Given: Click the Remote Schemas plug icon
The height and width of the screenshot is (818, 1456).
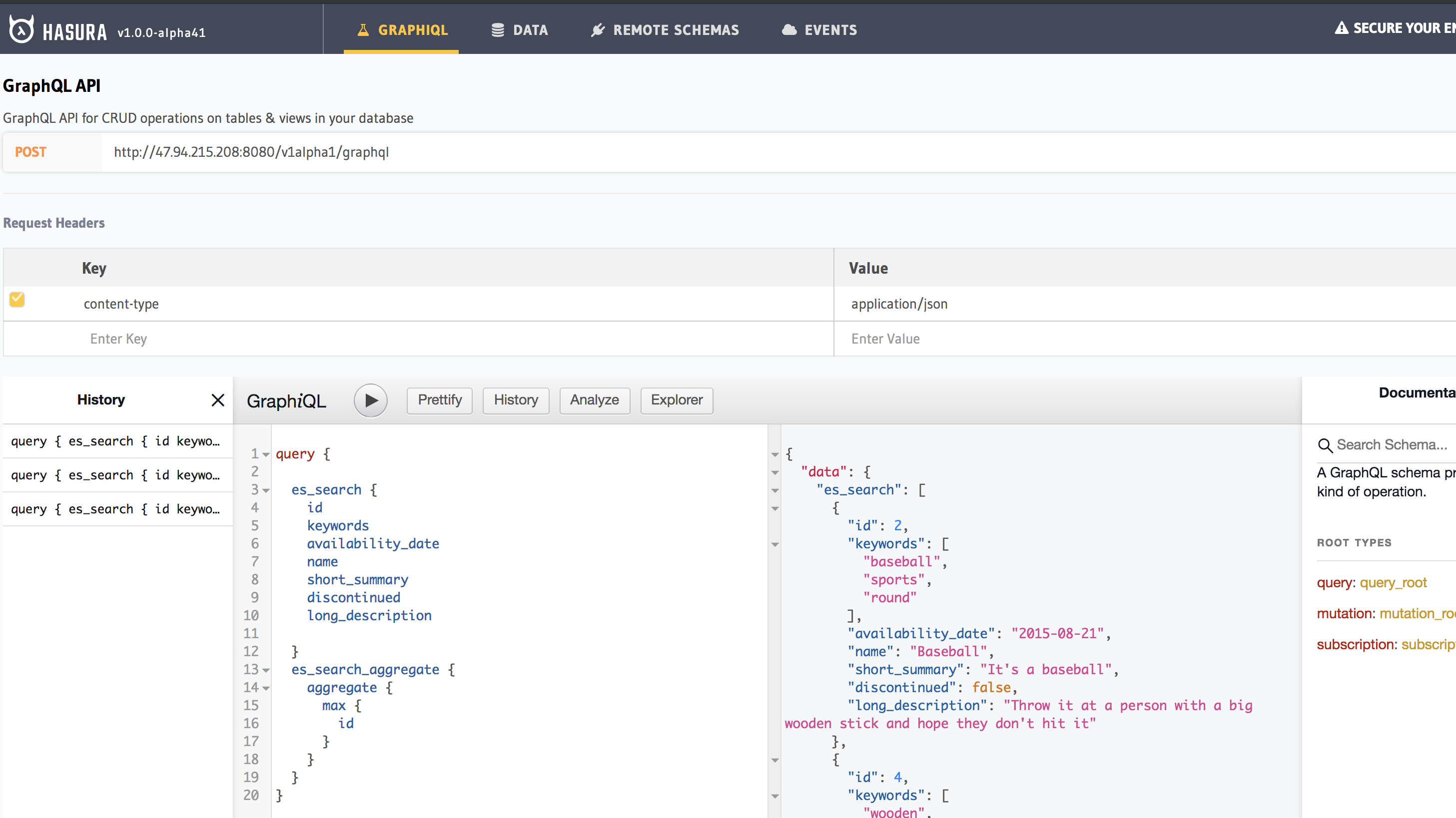Looking at the screenshot, I should 598,30.
